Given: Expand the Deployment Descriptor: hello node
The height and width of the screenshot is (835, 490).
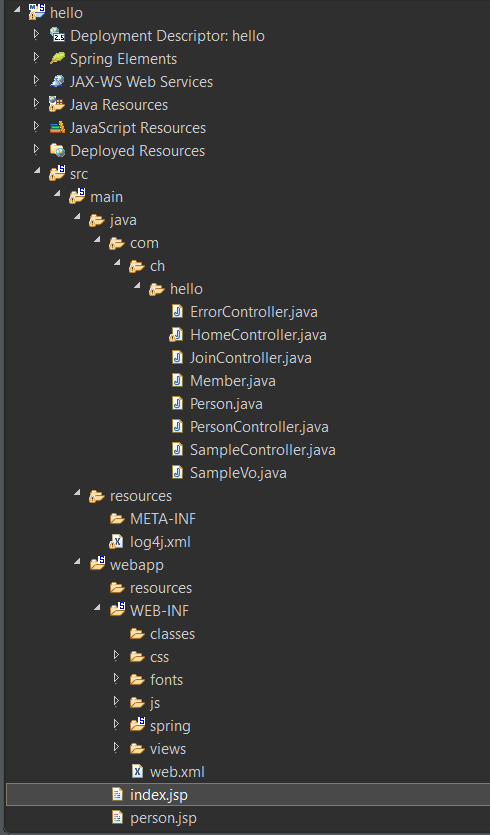Looking at the screenshot, I should coord(37,35).
